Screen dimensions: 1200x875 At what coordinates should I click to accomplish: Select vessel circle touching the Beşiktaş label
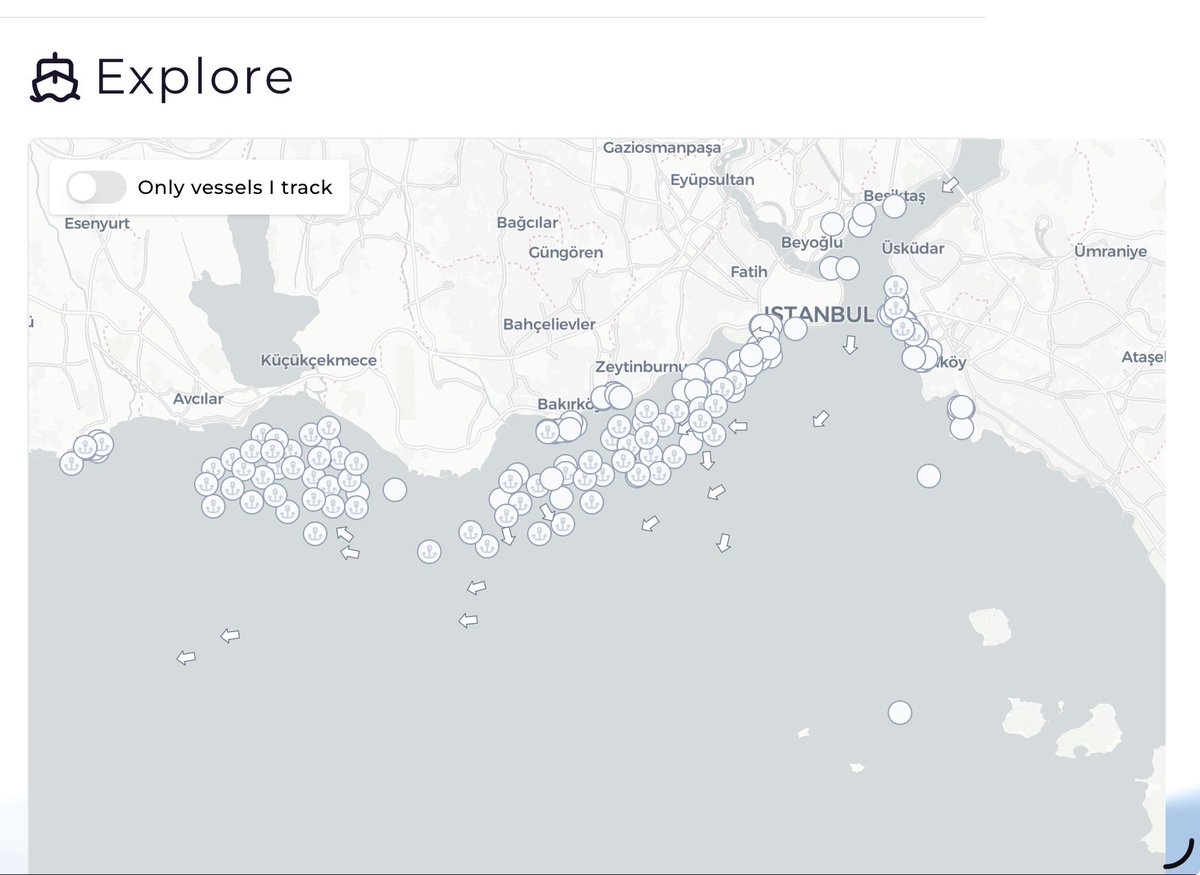point(894,206)
